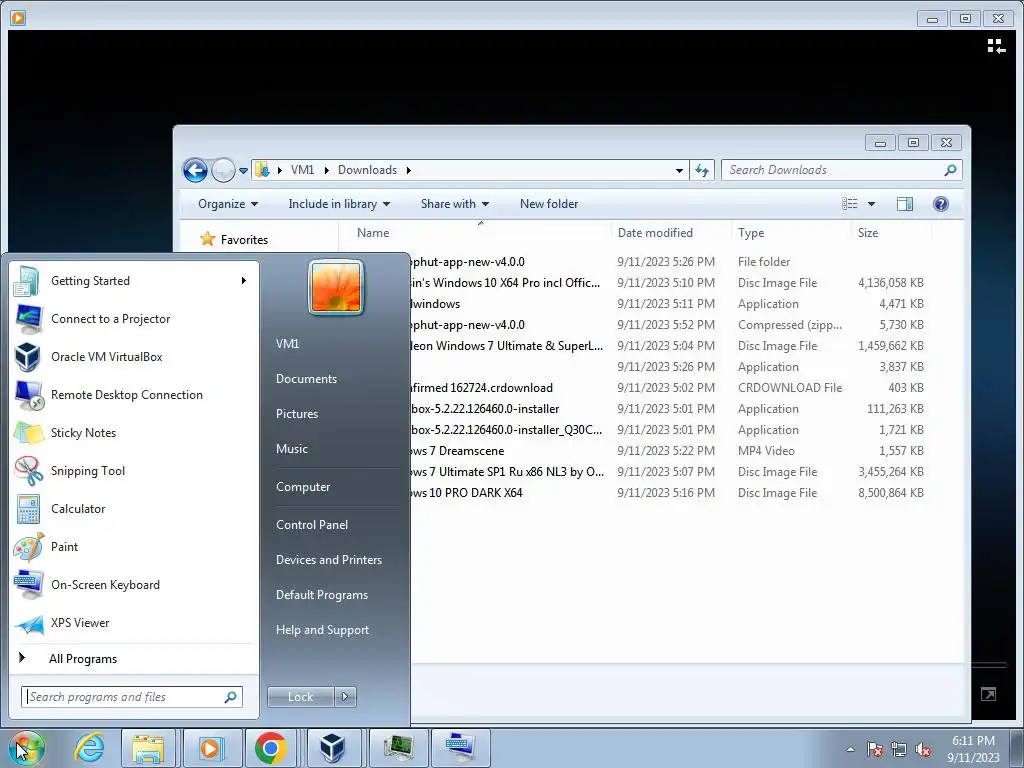Open the shutdown options arrow beside Lock
1024x768 pixels.
pyautogui.click(x=345, y=697)
